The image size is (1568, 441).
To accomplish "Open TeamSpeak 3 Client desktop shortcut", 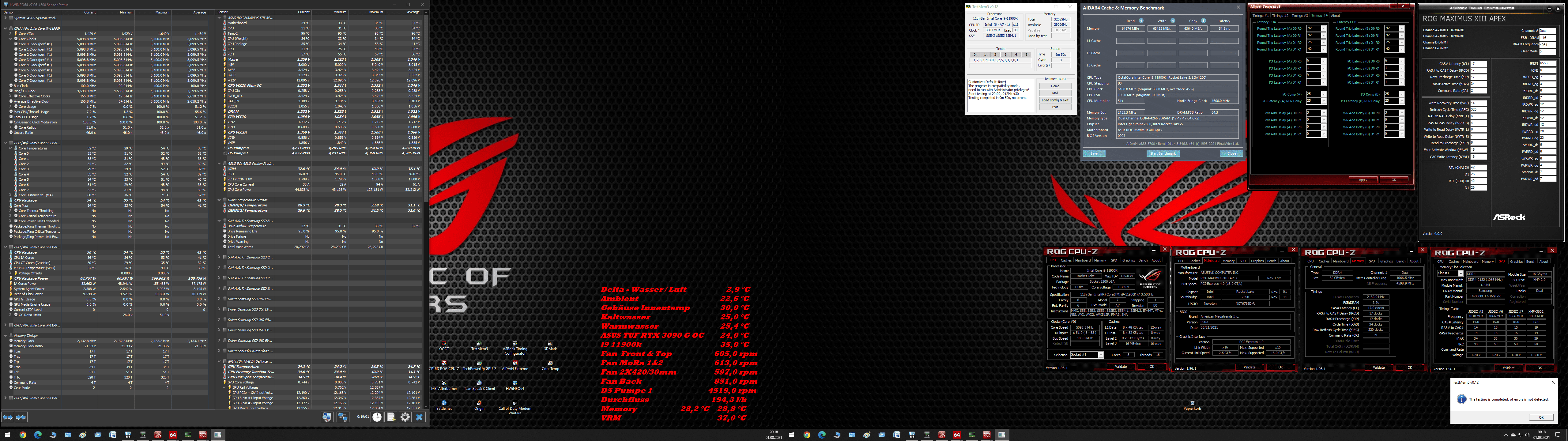I will point(480,385).
